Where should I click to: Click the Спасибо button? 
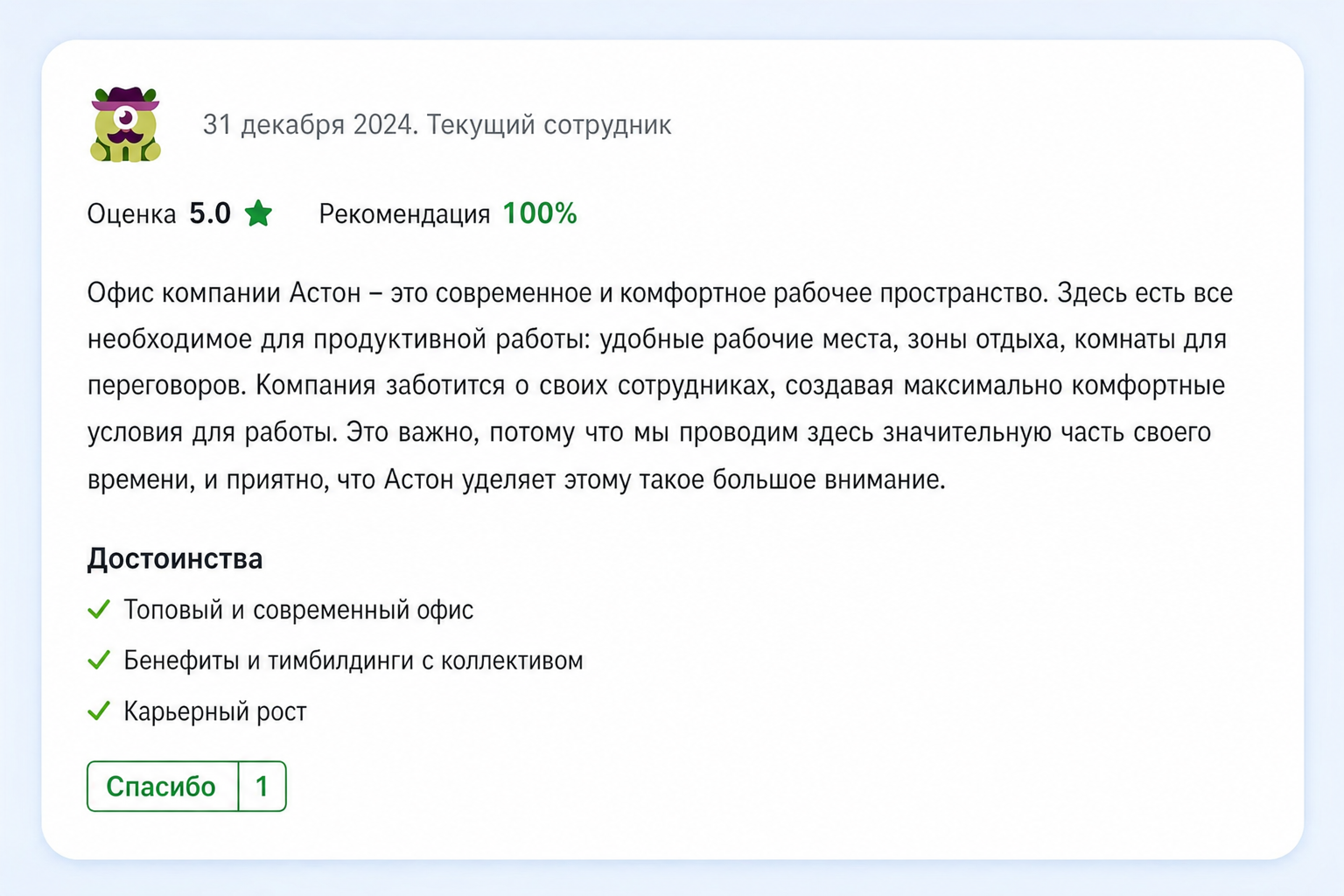pyautogui.click(x=162, y=787)
